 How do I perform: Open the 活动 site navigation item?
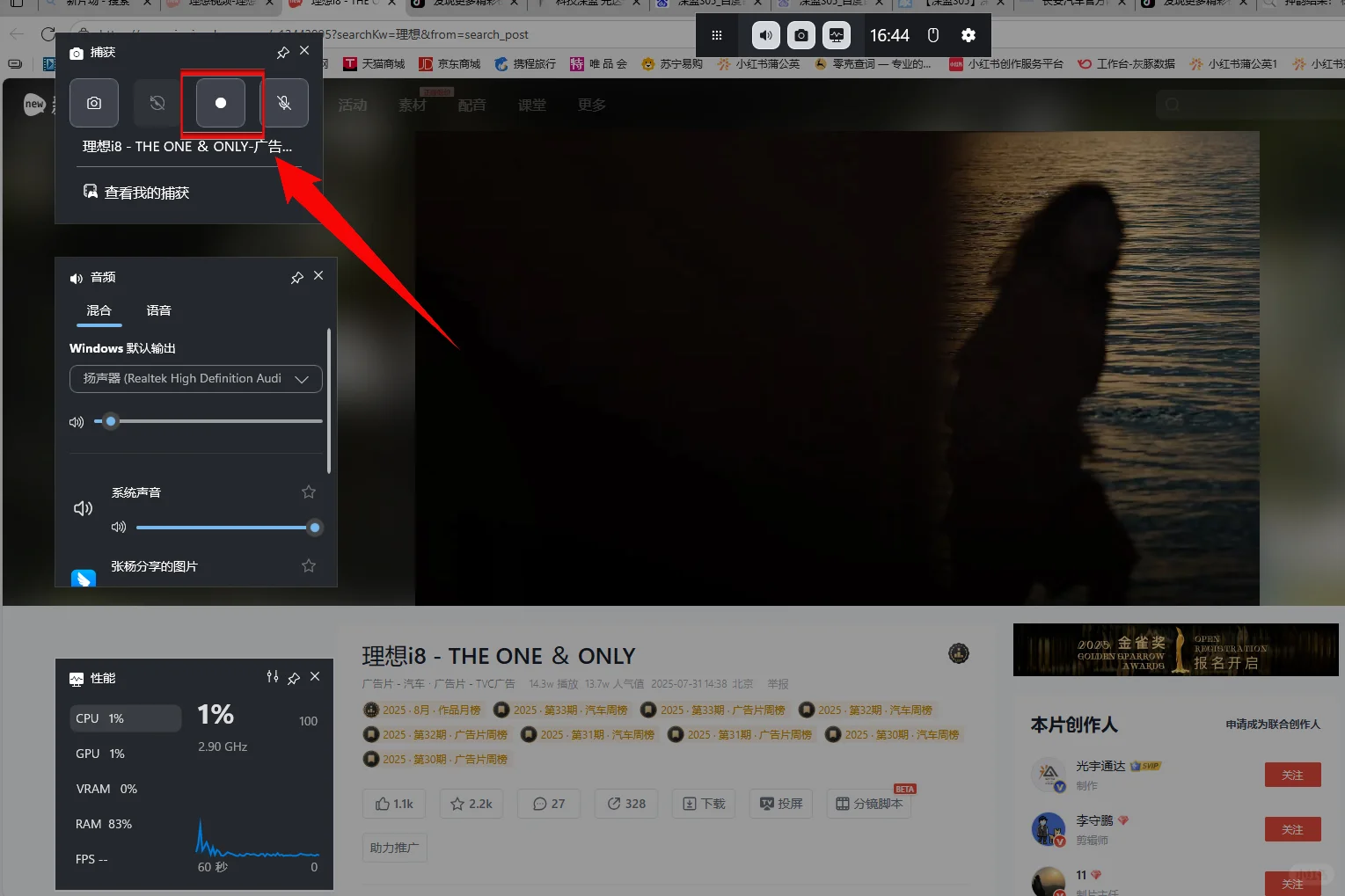[353, 106]
